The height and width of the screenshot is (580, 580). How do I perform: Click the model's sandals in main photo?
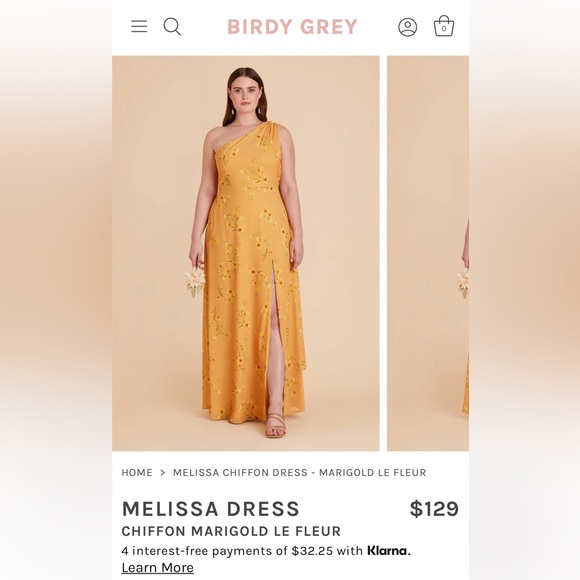[275, 426]
